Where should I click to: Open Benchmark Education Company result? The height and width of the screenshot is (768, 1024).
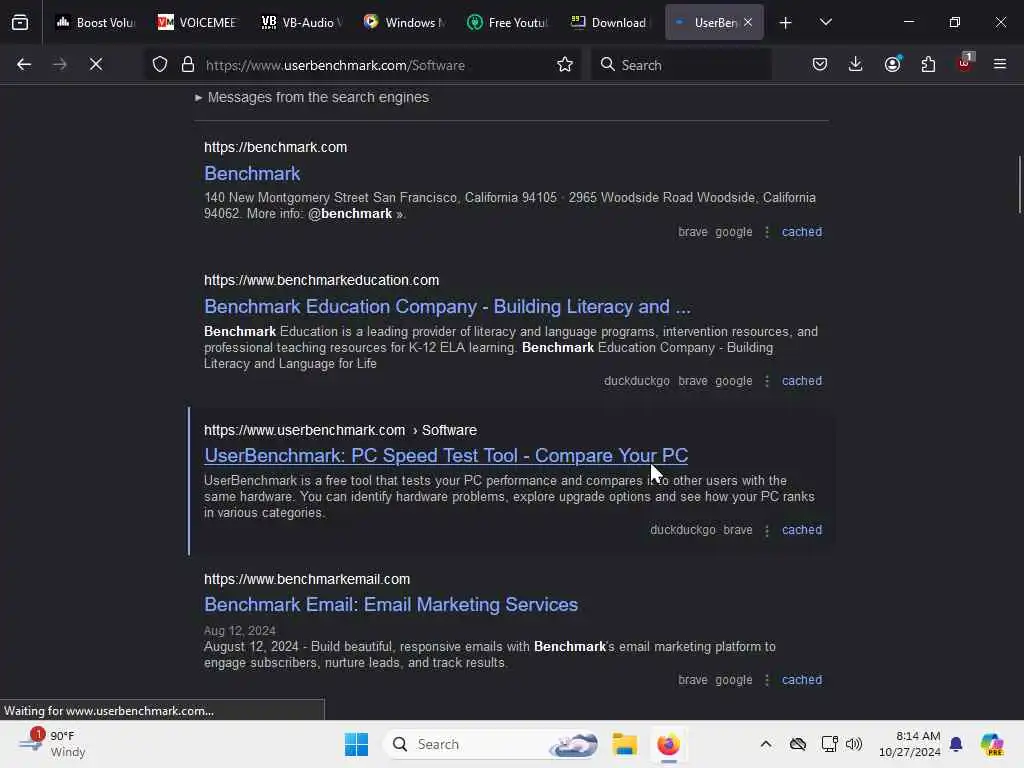click(x=447, y=307)
